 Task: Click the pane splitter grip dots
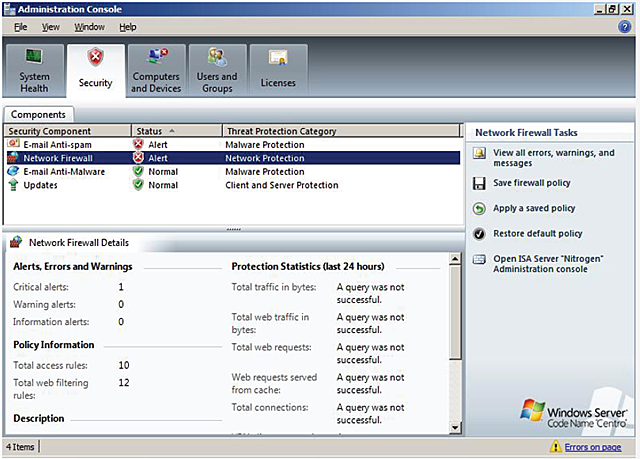[233, 229]
